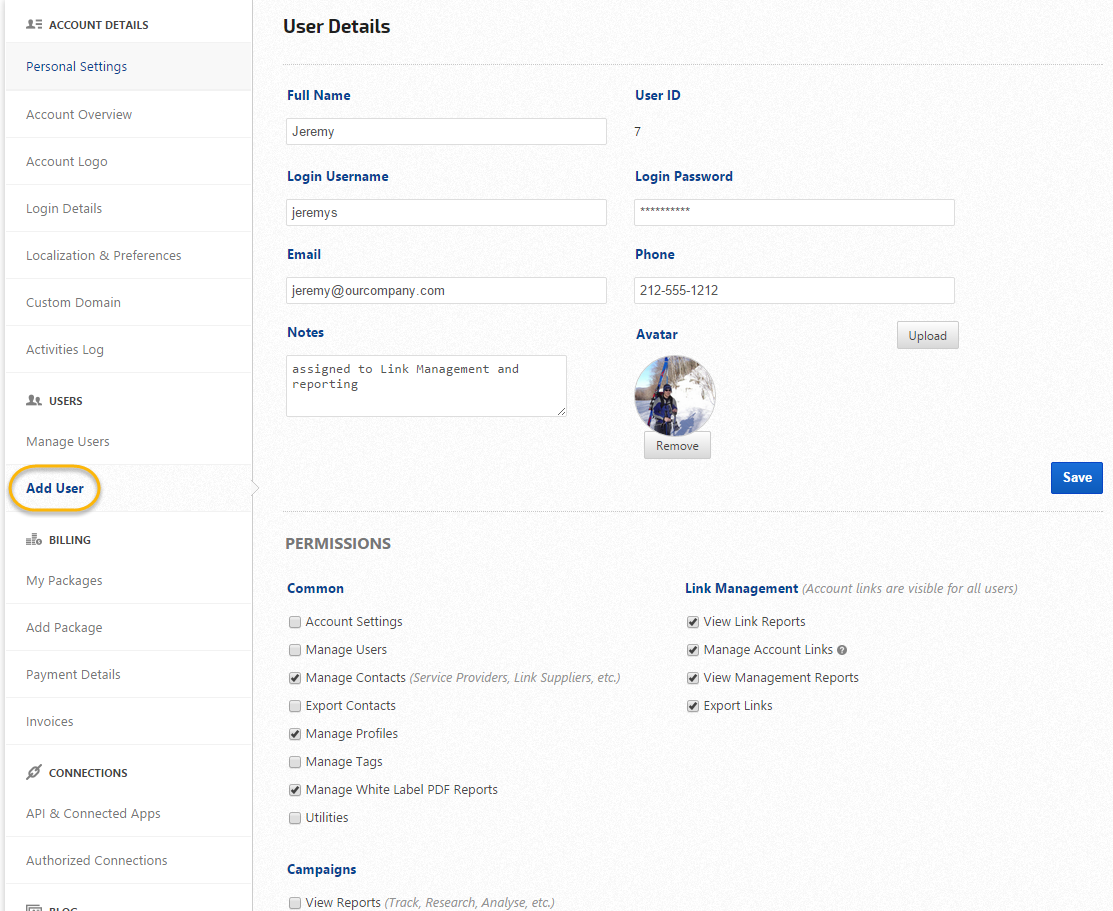Click the Users section icon
Screen dimensions: 1113x911
click(34, 401)
